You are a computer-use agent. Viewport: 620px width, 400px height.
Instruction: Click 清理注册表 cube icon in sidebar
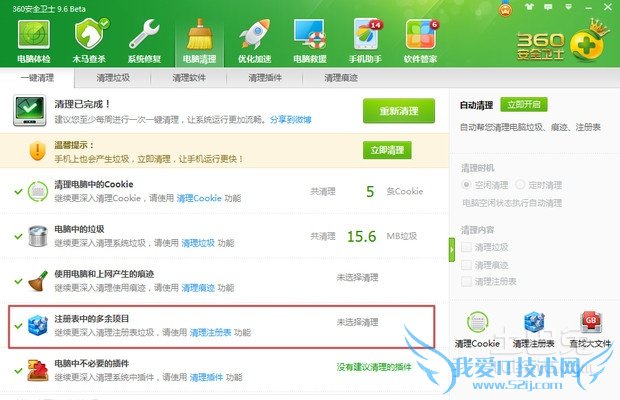coord(534,322)
